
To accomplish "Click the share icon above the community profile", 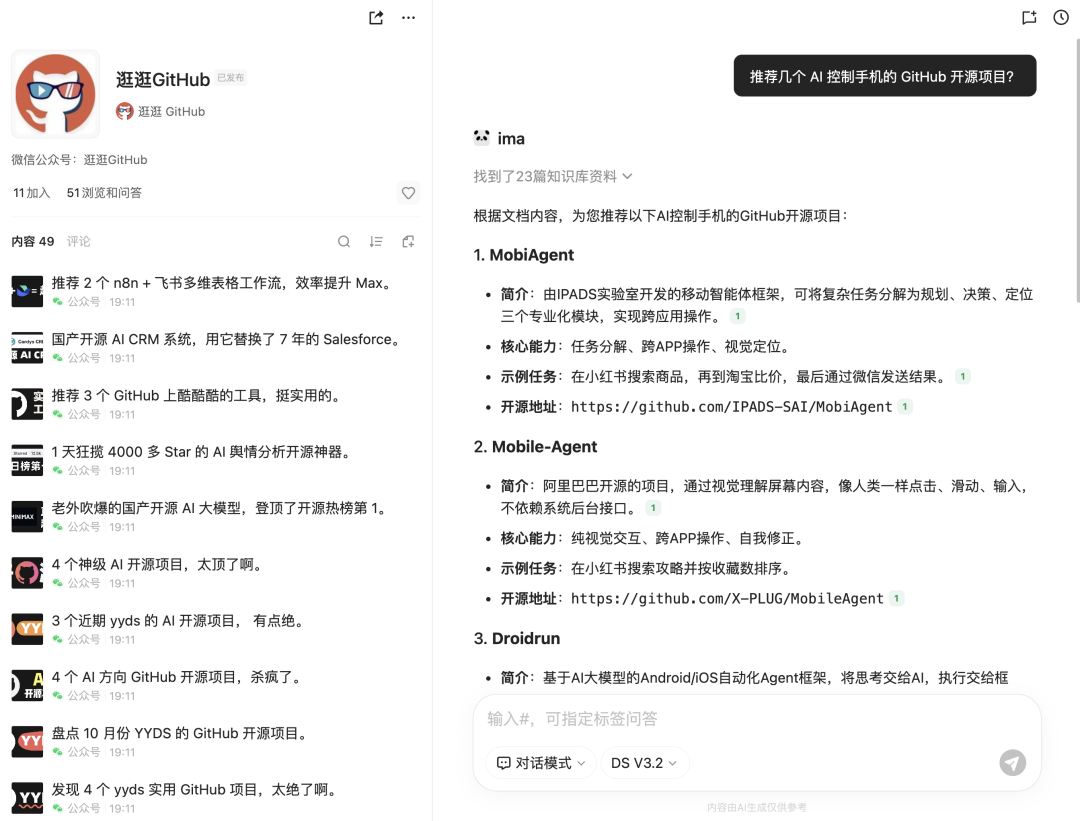I will tap(375, 17).
